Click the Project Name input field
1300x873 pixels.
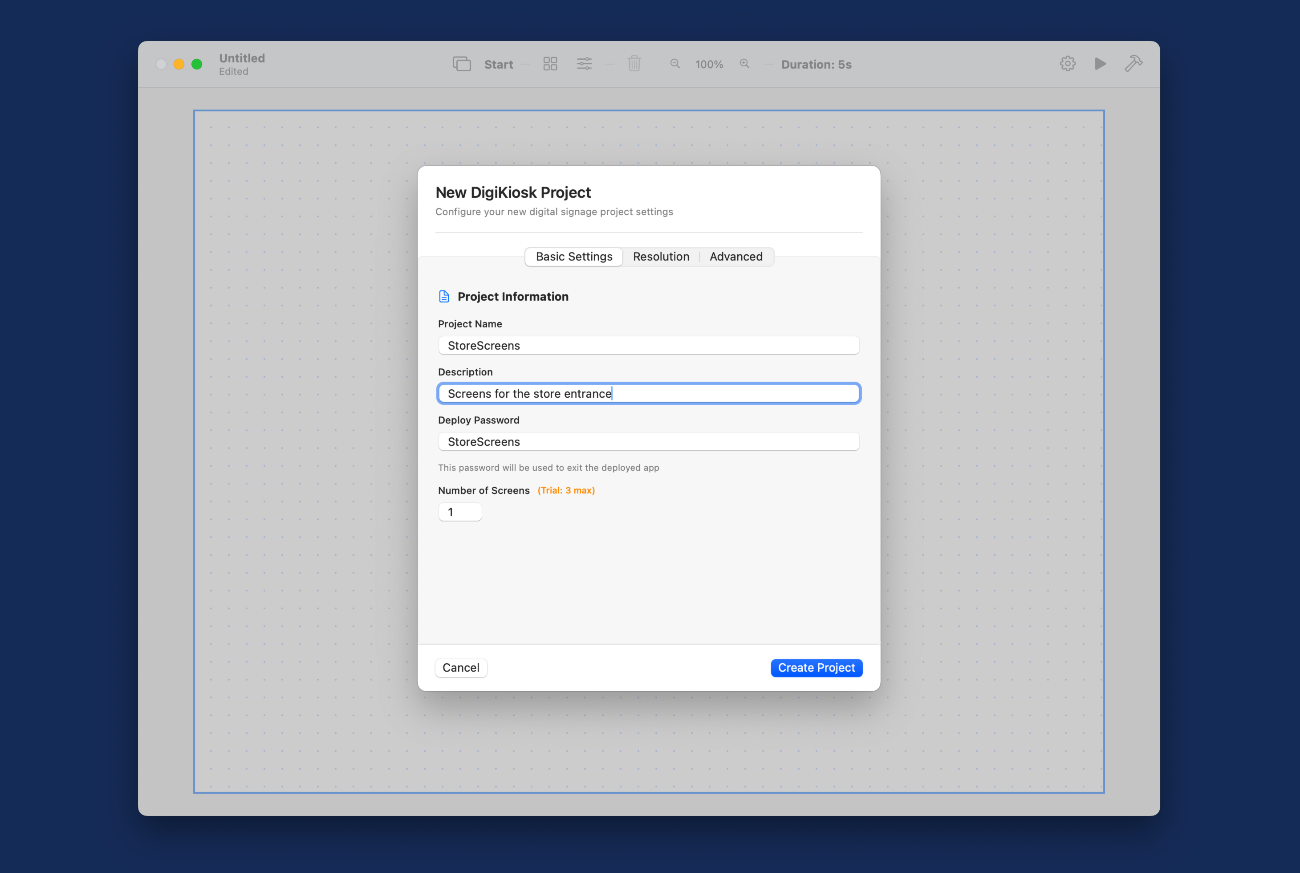tap(649, 345)
